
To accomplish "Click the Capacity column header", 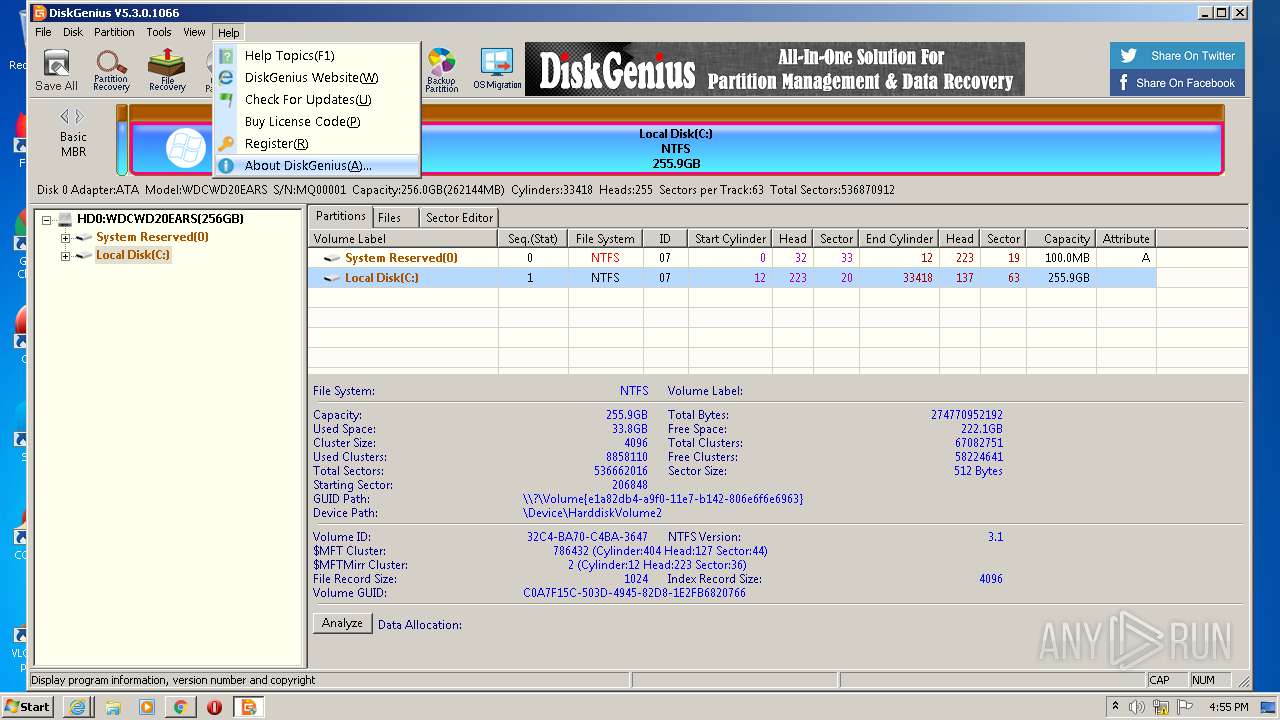I will tap(1063, 239).
